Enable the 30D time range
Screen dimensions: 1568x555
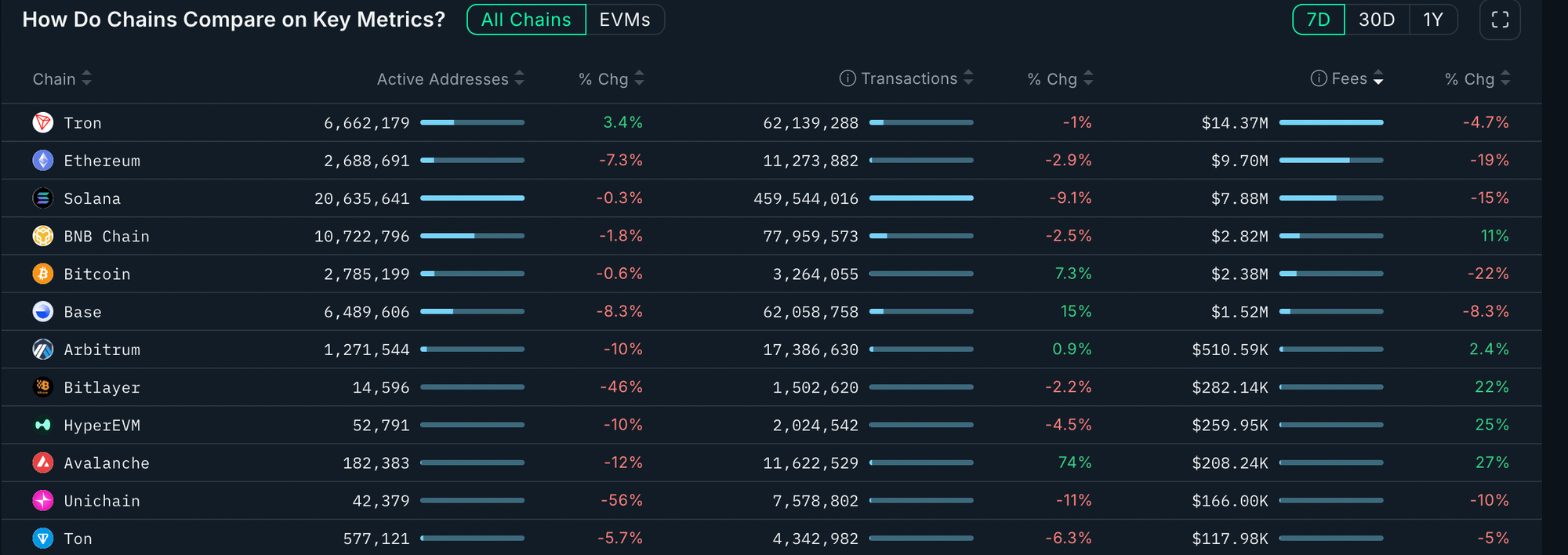click(x=1377, y=20)
